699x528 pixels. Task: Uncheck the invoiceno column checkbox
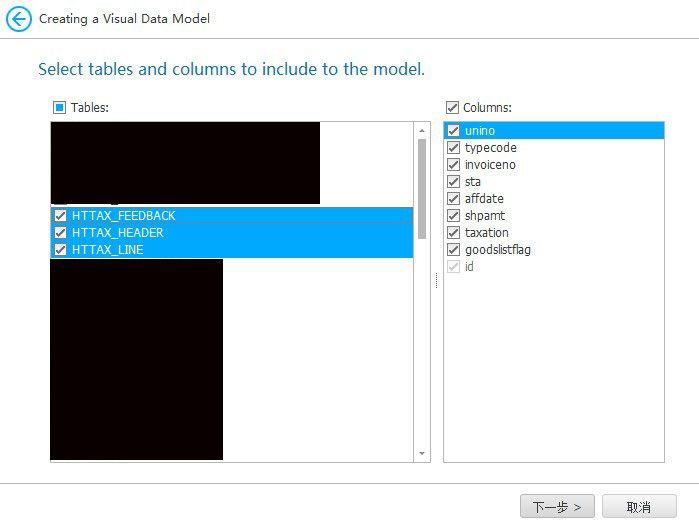point(453,165)
